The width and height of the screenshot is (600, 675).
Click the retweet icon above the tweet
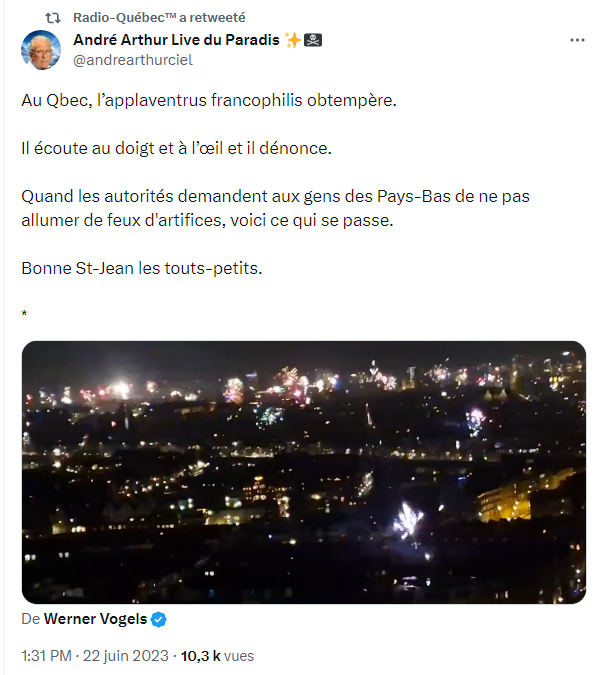(x=54, y=17)
